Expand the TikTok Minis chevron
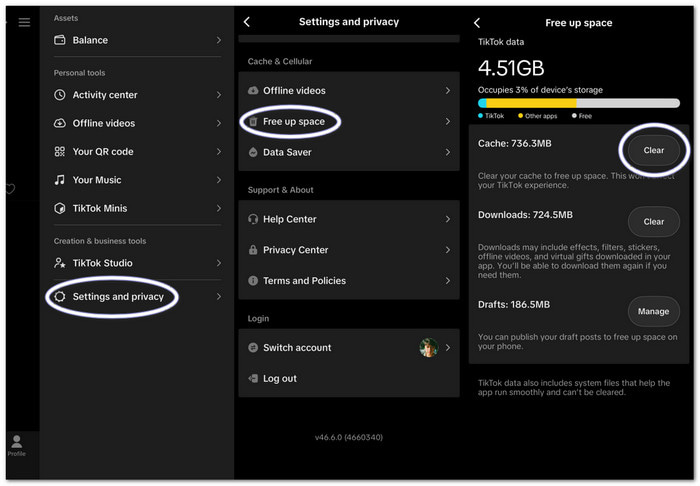 pos(219,208)
